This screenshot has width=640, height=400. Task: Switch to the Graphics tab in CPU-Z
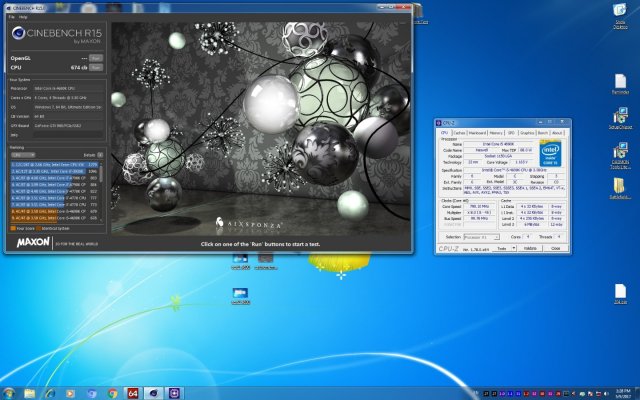tap(527, 133)
